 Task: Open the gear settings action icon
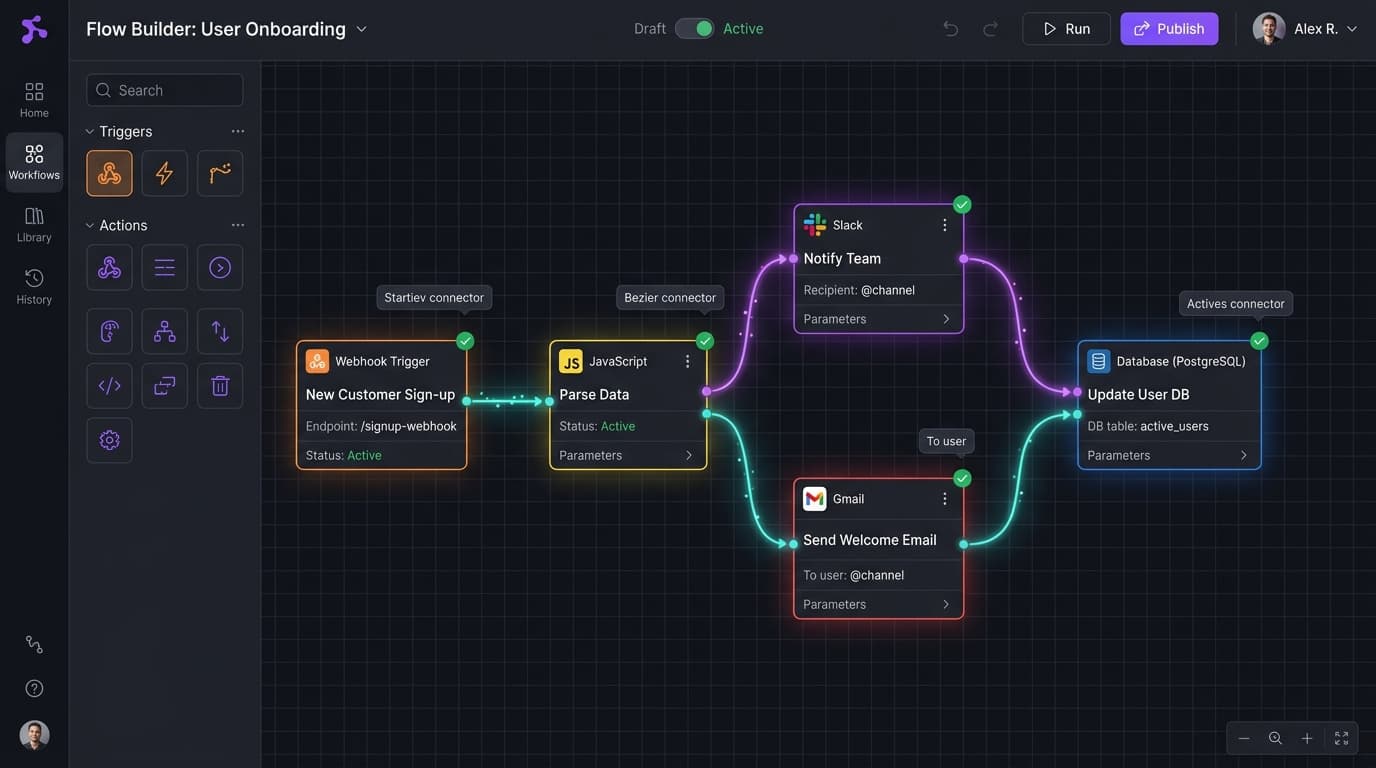coord(109,440)
